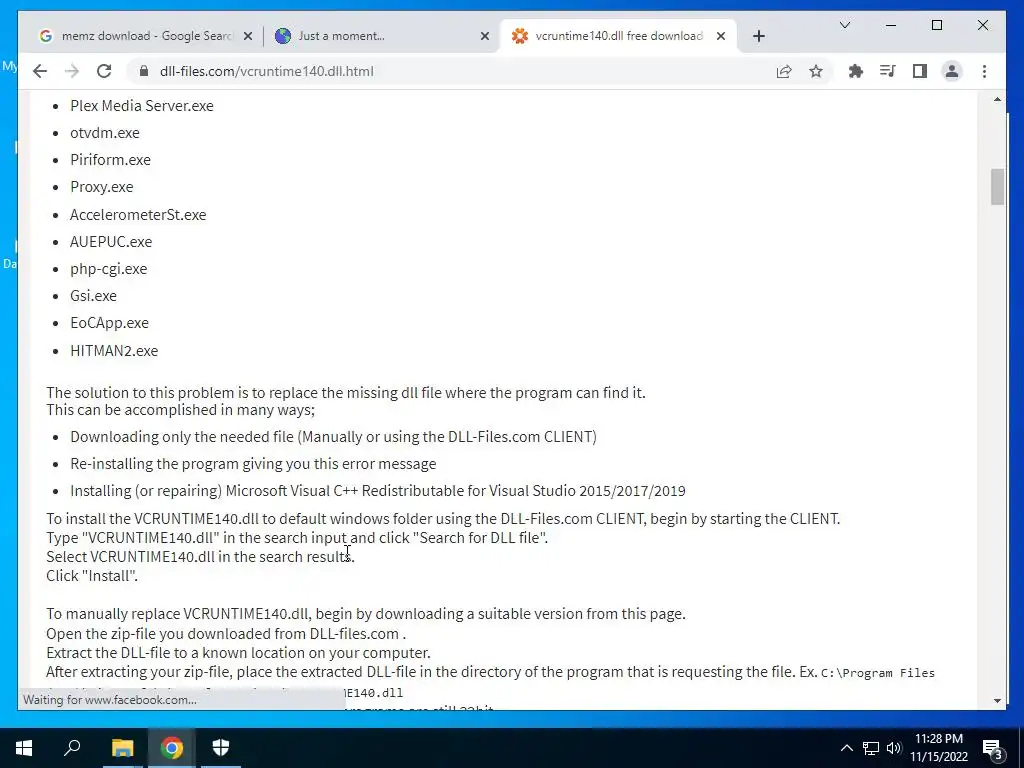
Task: Click the 'Installing (or repairing) Microsoft Visual C++' bullet
Action: coord(377,491)
